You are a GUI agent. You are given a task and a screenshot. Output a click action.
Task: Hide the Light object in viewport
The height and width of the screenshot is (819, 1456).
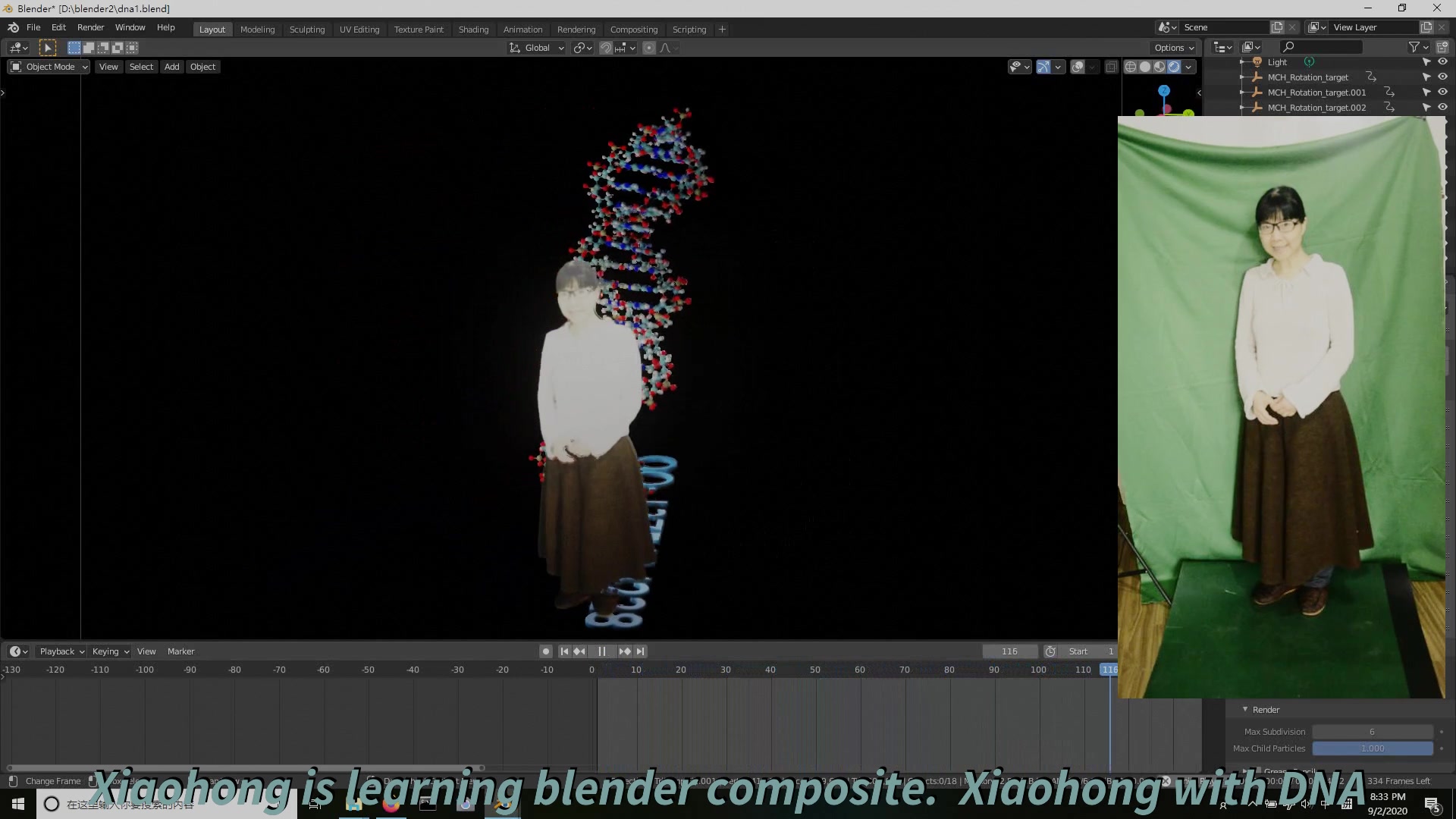pos(1442,62)
